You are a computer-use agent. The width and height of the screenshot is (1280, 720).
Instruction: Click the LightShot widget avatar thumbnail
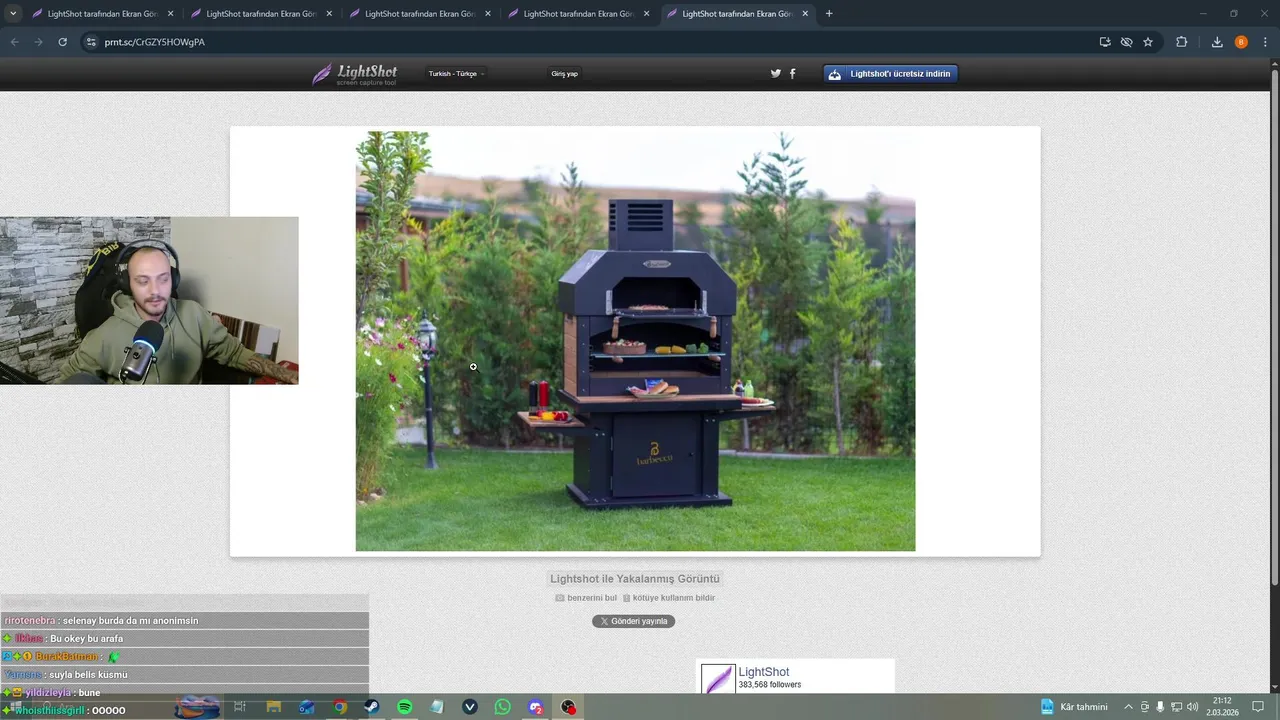[x=718, y=679]
